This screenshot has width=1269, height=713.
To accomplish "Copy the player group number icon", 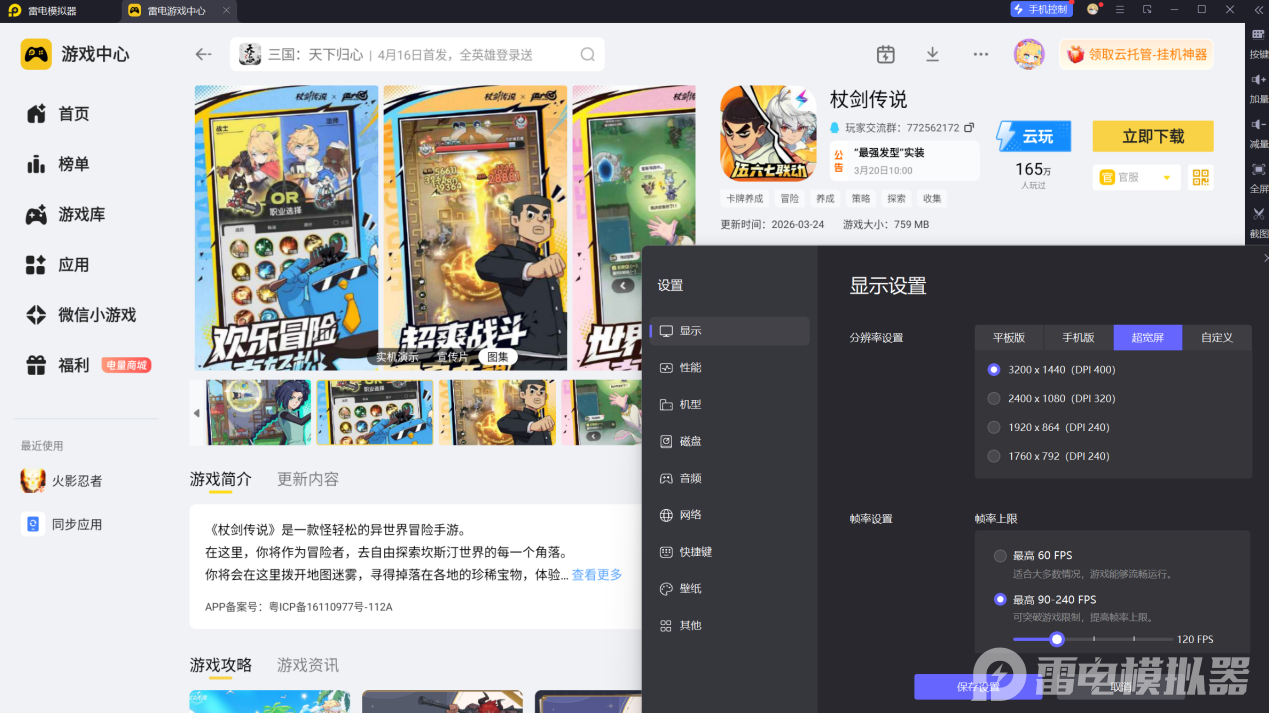I will [x=969, y=128].
